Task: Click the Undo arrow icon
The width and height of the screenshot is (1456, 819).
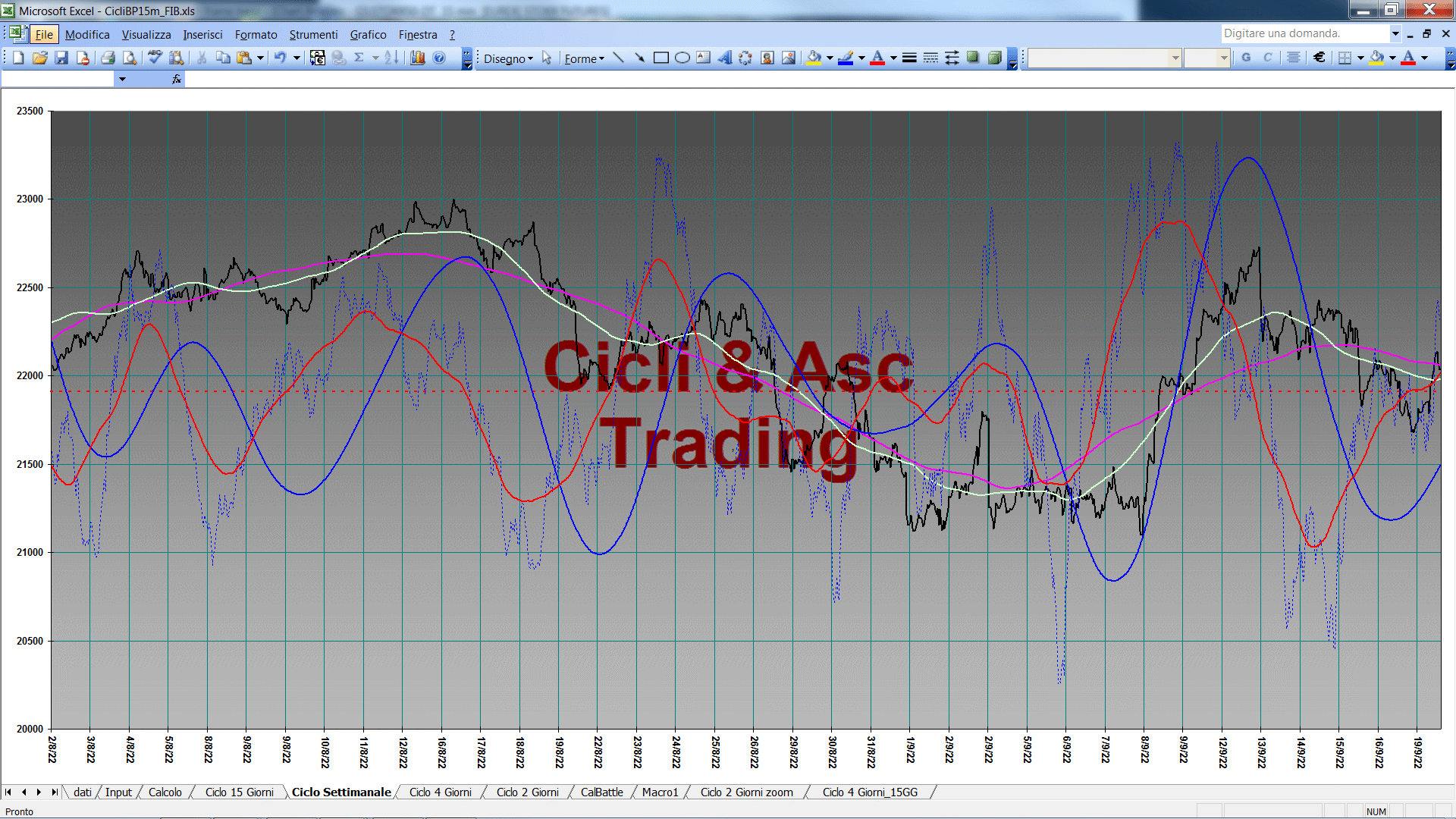Action: pos(280,58)
